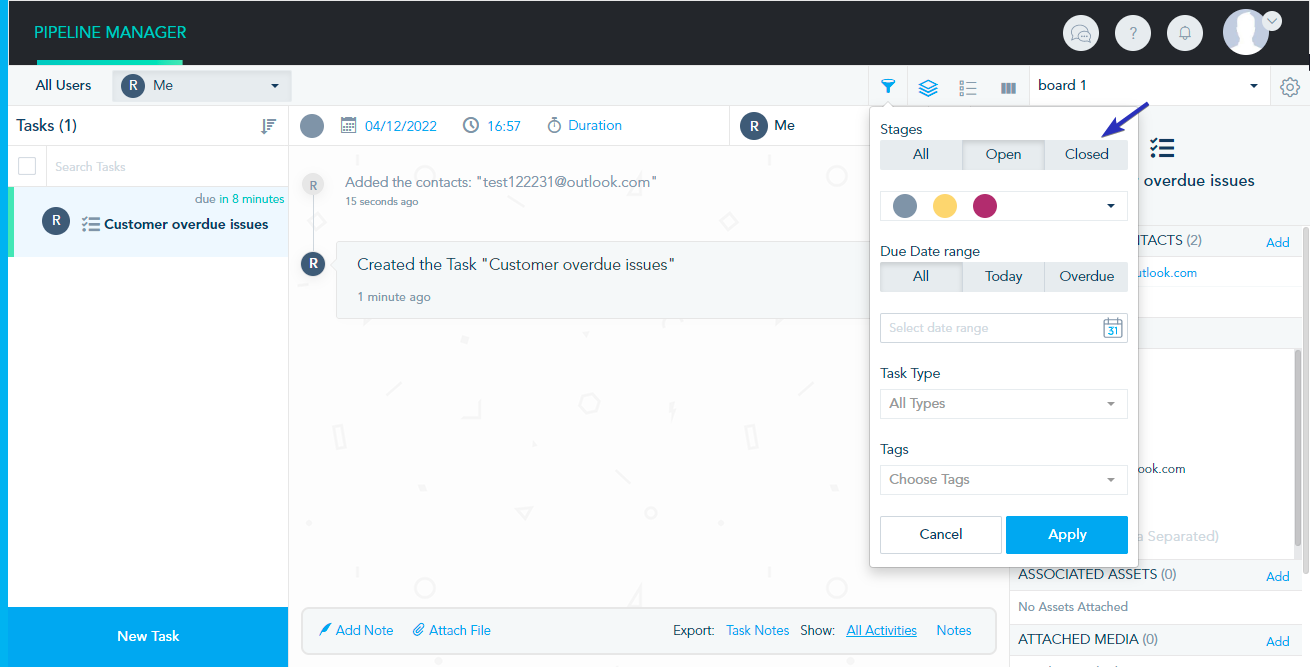The width and height of the screenshot is (1310, 667).
Task: Open the Me user dropdown
Action: pyautogui.click(x=202, y=86)
